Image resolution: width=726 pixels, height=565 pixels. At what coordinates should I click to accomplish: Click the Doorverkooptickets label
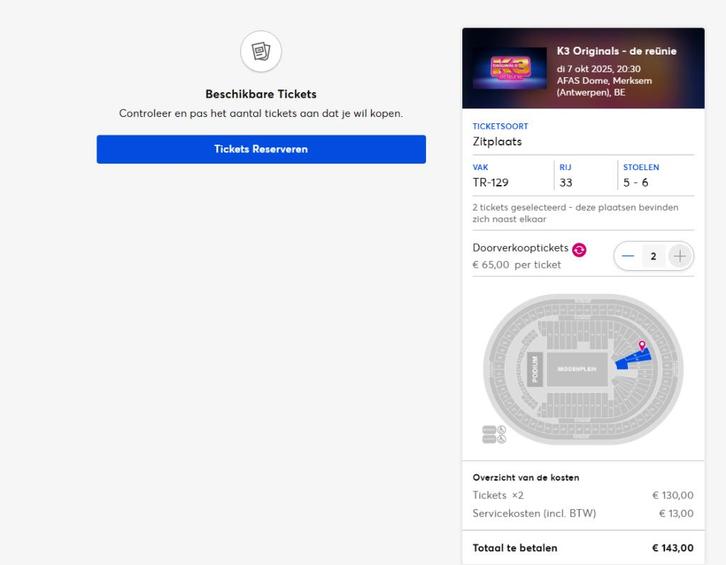point(520,248)
